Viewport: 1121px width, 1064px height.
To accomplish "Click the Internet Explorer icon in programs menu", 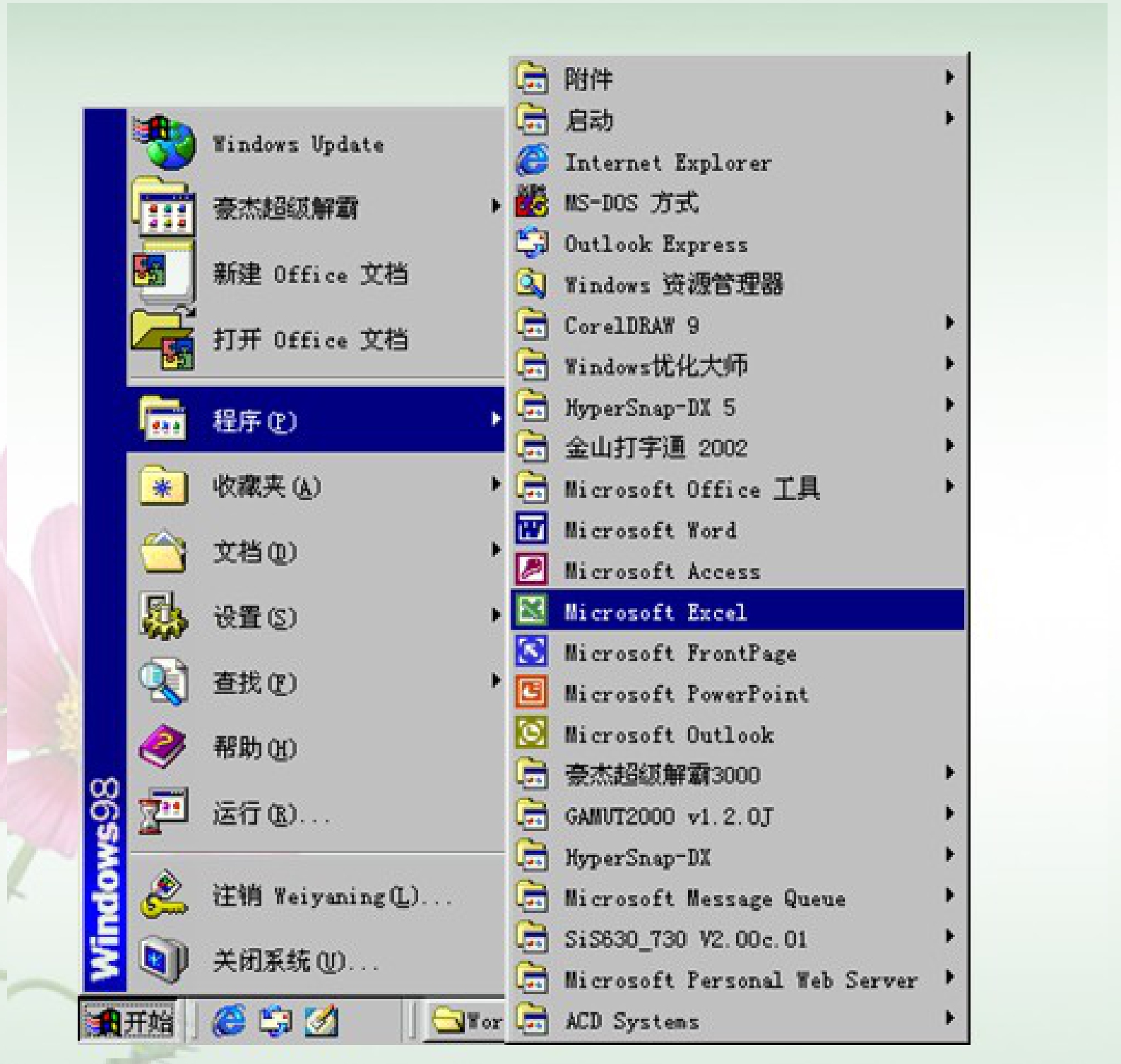I will point(532,161).
